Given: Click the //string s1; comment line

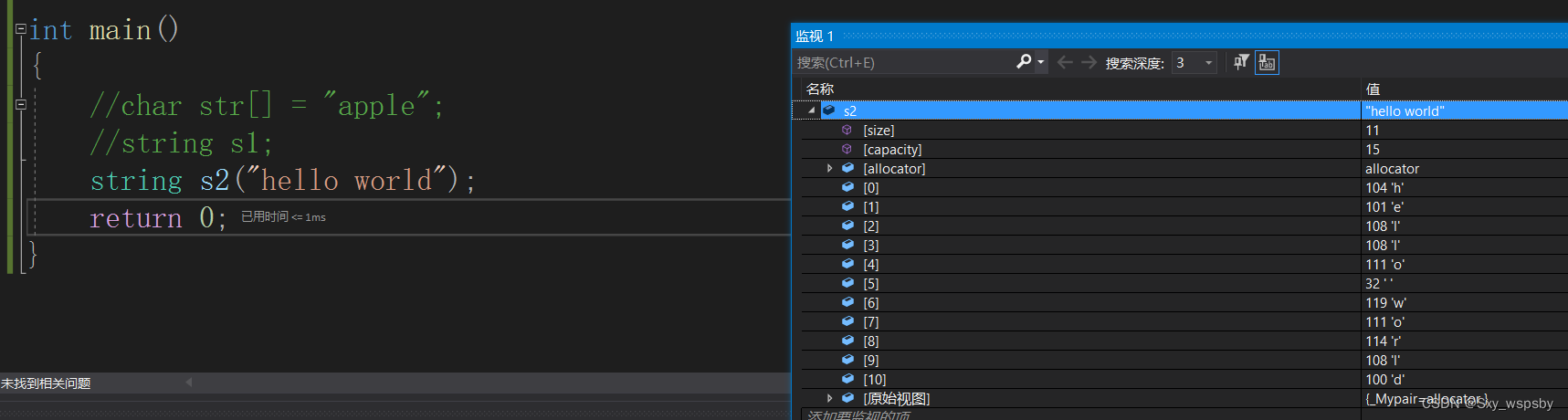Looking at the screenshot, I should tap(181, 143).
